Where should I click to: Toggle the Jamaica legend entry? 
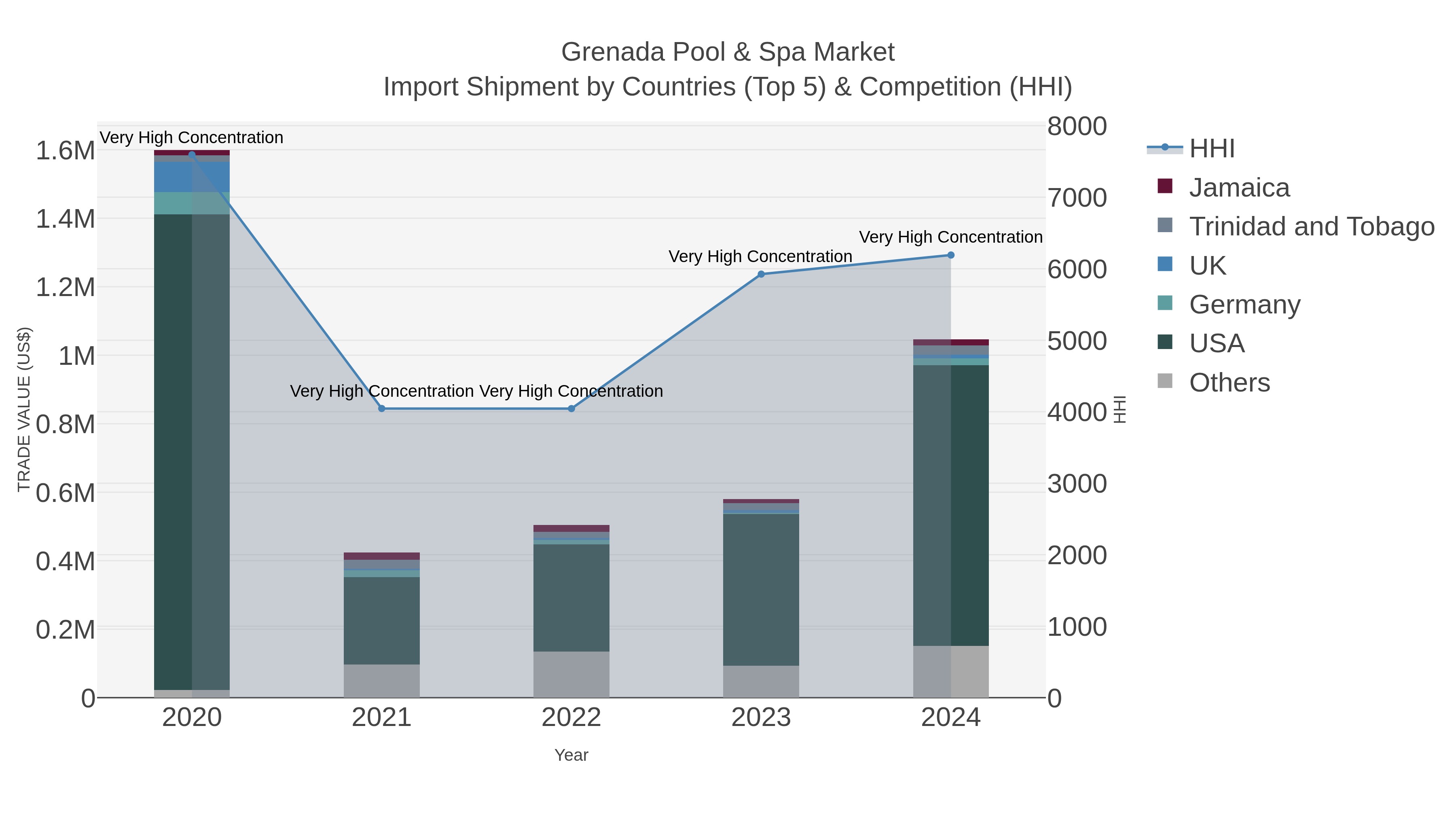coord(1224,188)
